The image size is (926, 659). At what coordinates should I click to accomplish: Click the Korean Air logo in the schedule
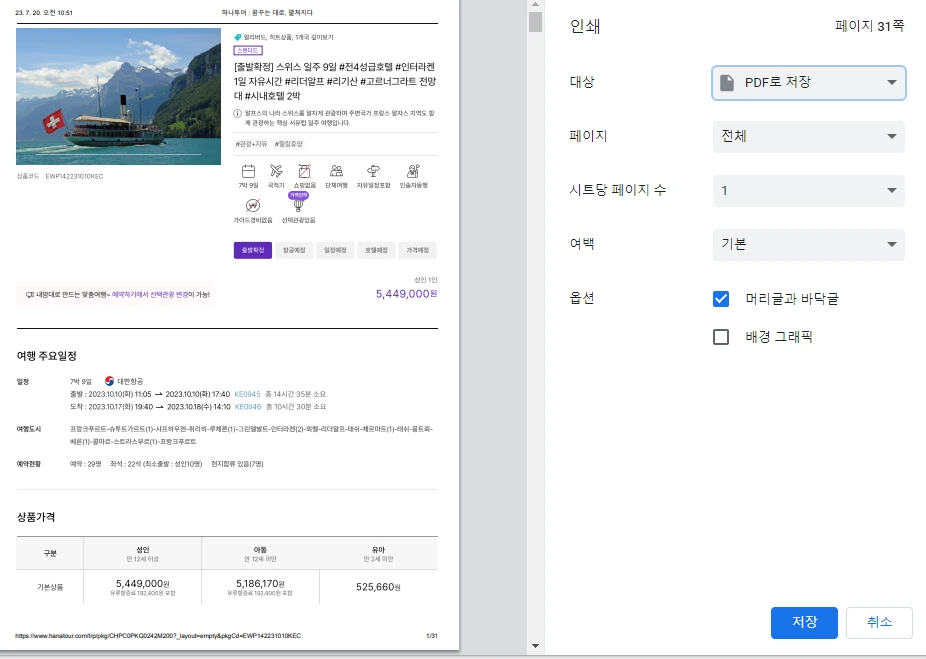coord(109,381)
